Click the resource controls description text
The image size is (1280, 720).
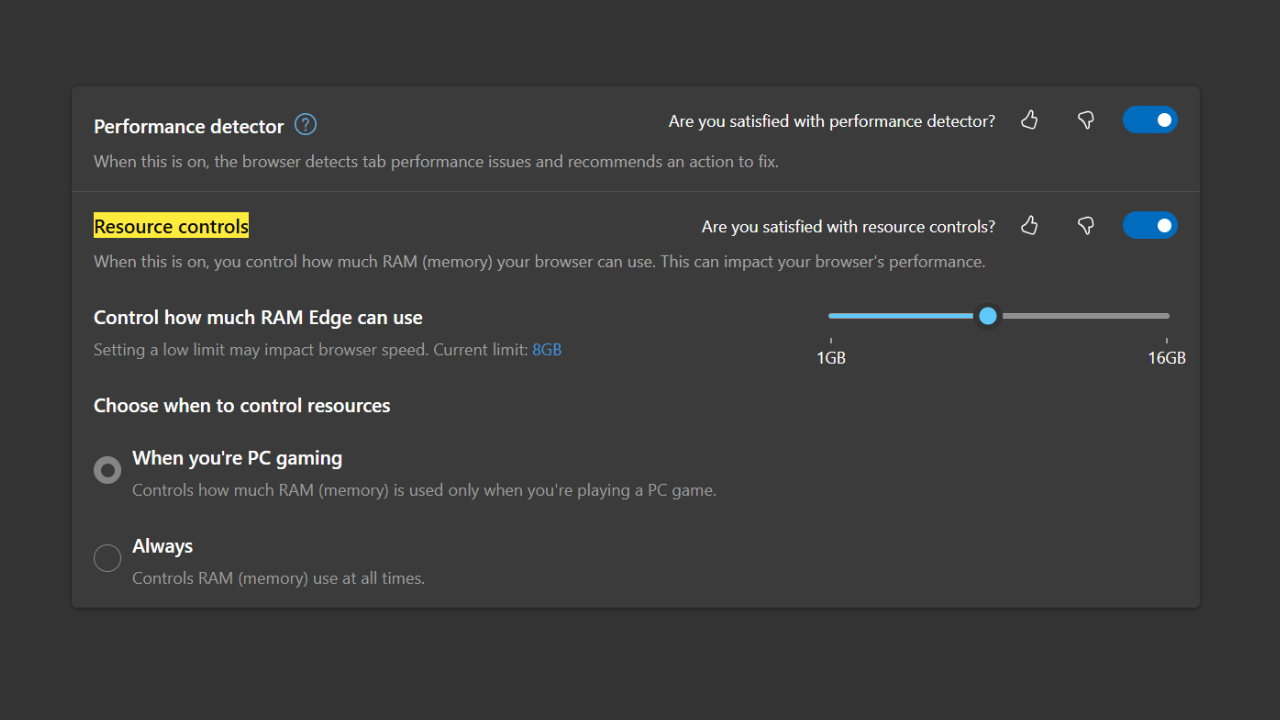[538, 261]
